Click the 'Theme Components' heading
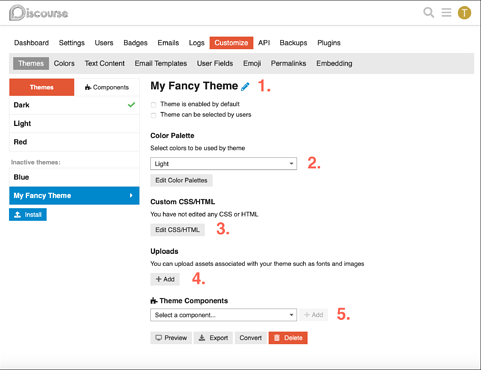This screenshot has width=481, height=370. [189, 301]
